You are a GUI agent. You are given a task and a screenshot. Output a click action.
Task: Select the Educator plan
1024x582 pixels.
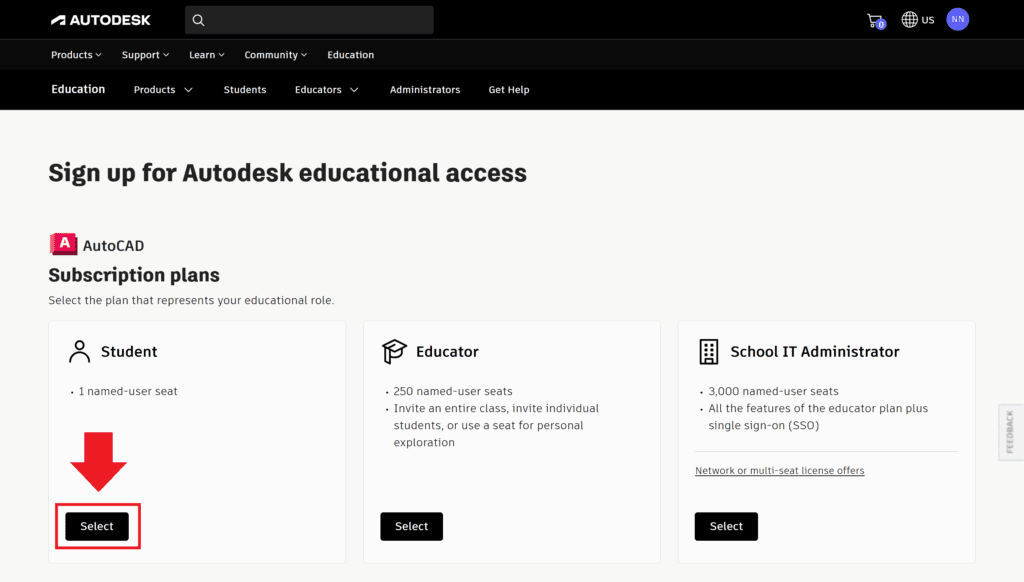coord(411,526)
